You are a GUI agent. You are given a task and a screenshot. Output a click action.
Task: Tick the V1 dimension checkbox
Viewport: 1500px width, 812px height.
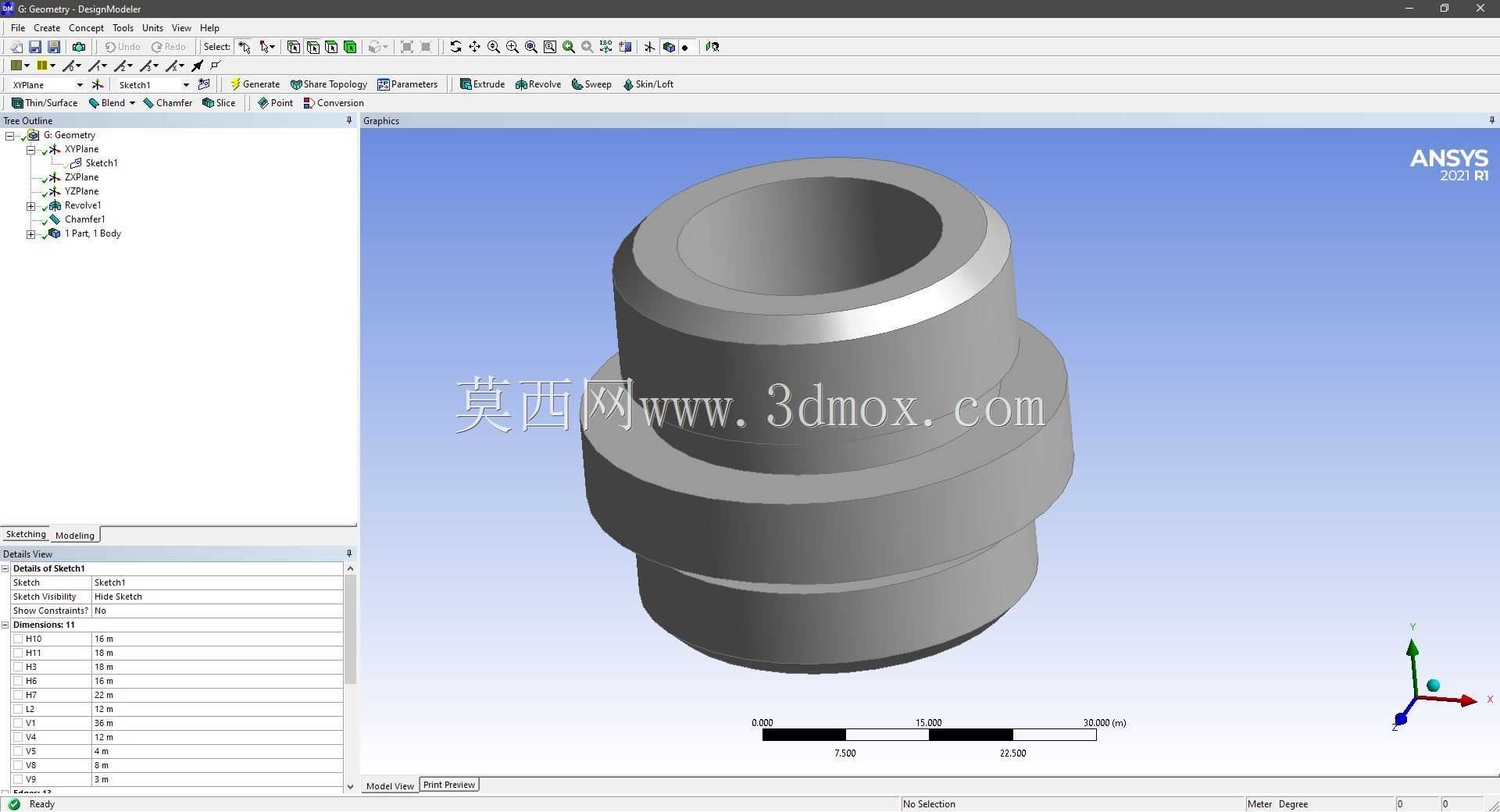[x=18, y=723]
